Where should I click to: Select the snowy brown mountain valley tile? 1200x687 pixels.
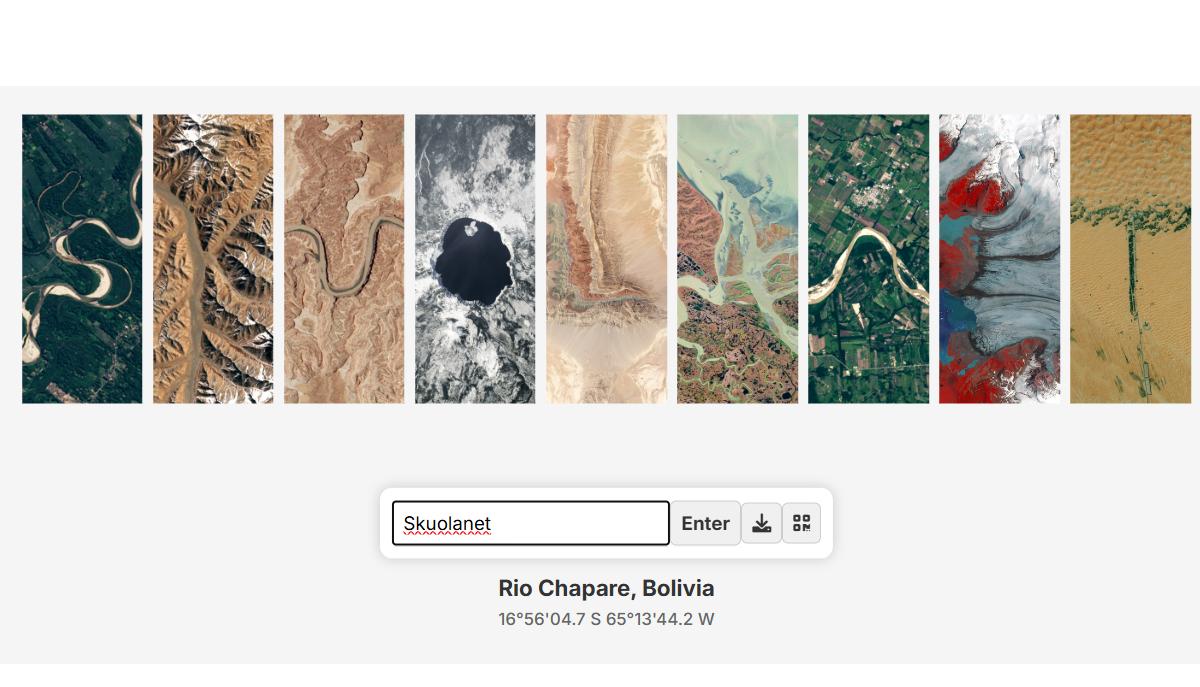213,259
